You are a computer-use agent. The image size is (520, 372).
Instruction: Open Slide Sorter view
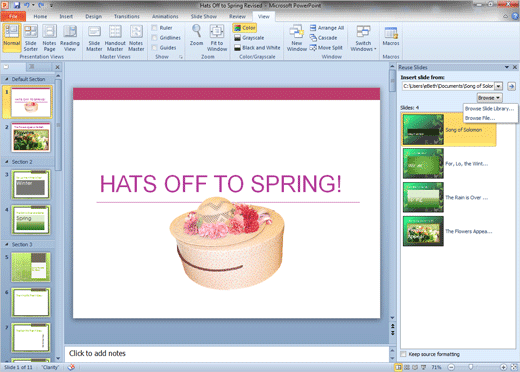30,38
